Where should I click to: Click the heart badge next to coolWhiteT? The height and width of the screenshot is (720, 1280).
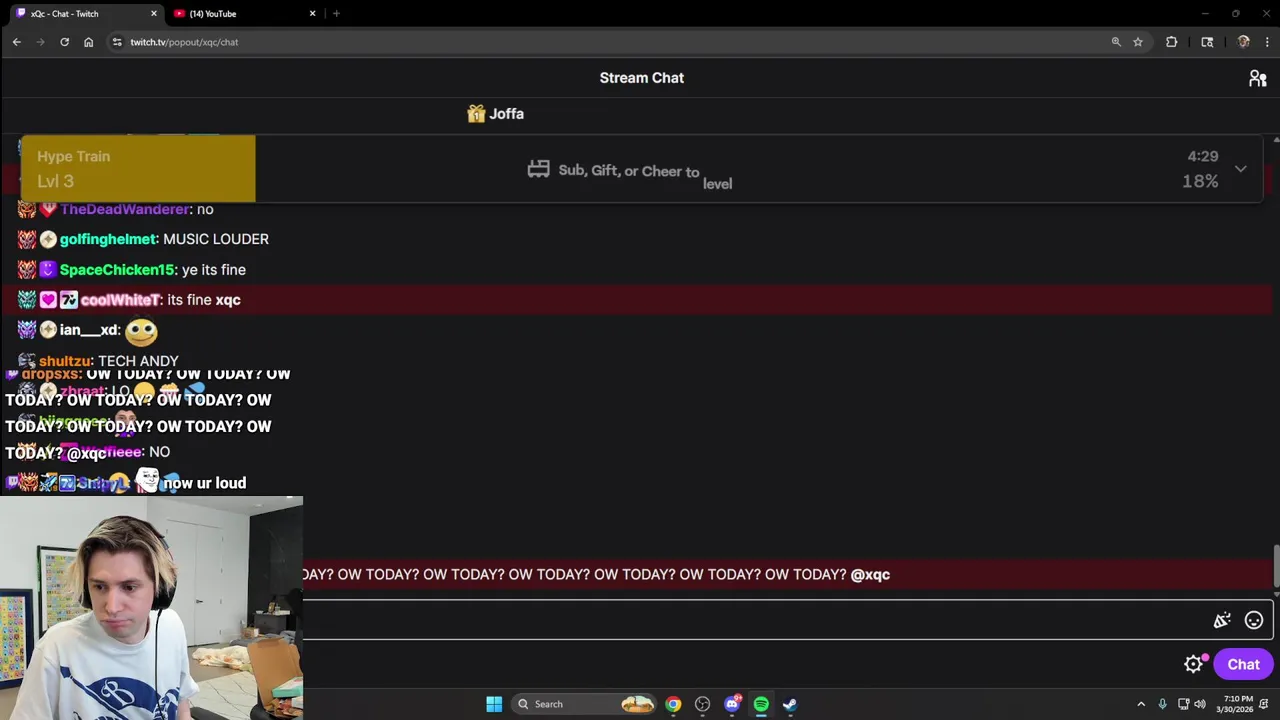click(48, 300)
